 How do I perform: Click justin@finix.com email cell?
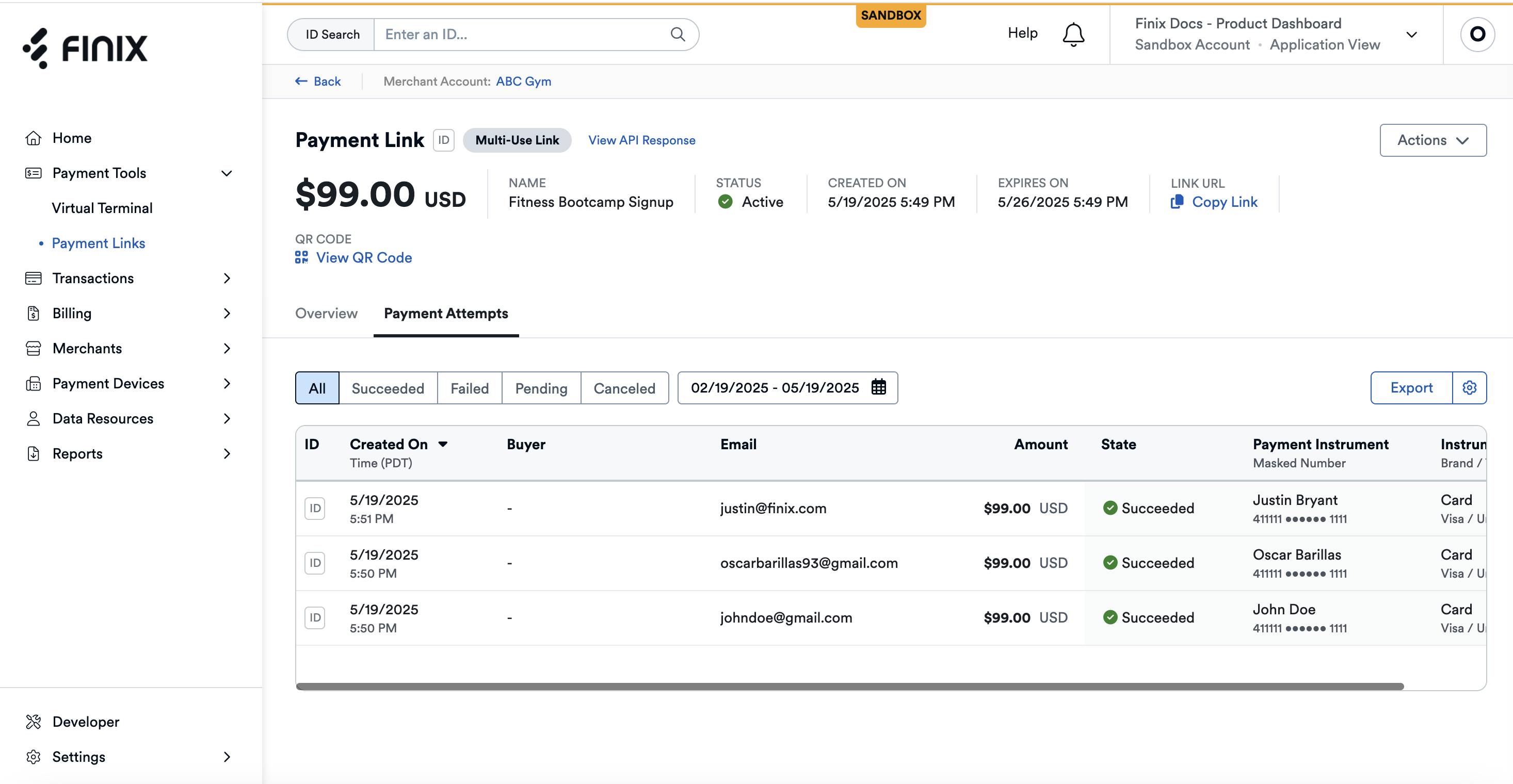(x=773, y=508)
